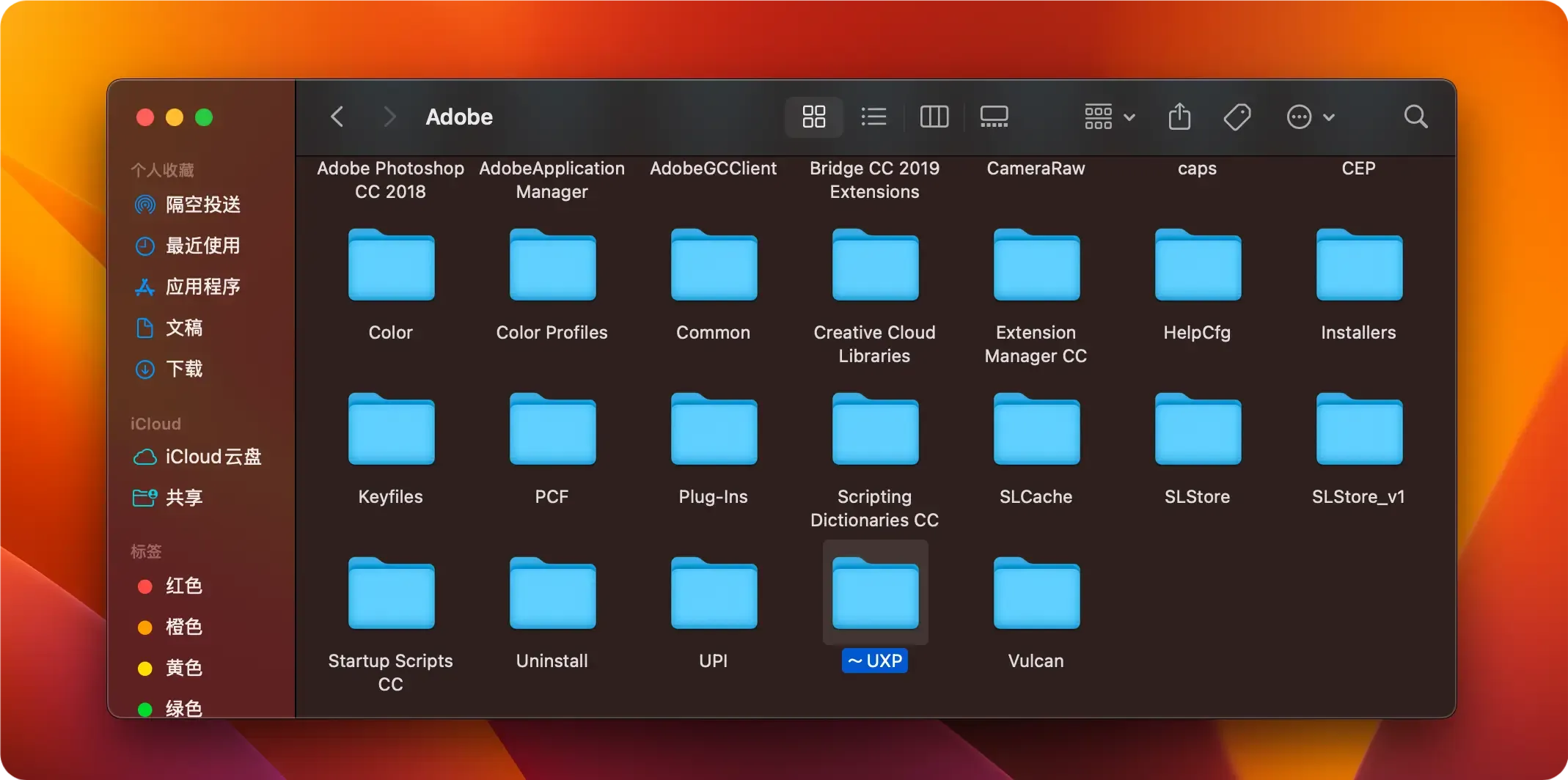Click the caps folder label
Viewport: 1568px width, 780px height.
[x=1198, y=168]
